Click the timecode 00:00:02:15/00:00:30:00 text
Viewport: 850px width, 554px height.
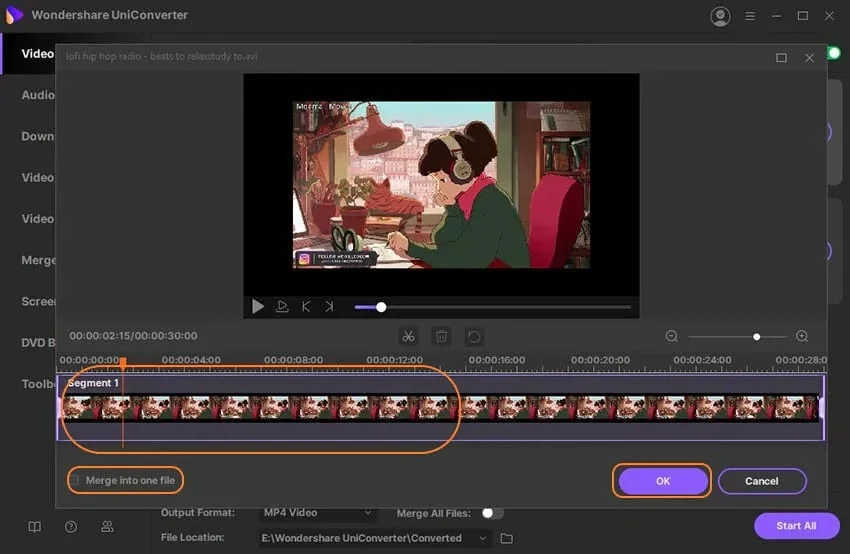[133, 336]
